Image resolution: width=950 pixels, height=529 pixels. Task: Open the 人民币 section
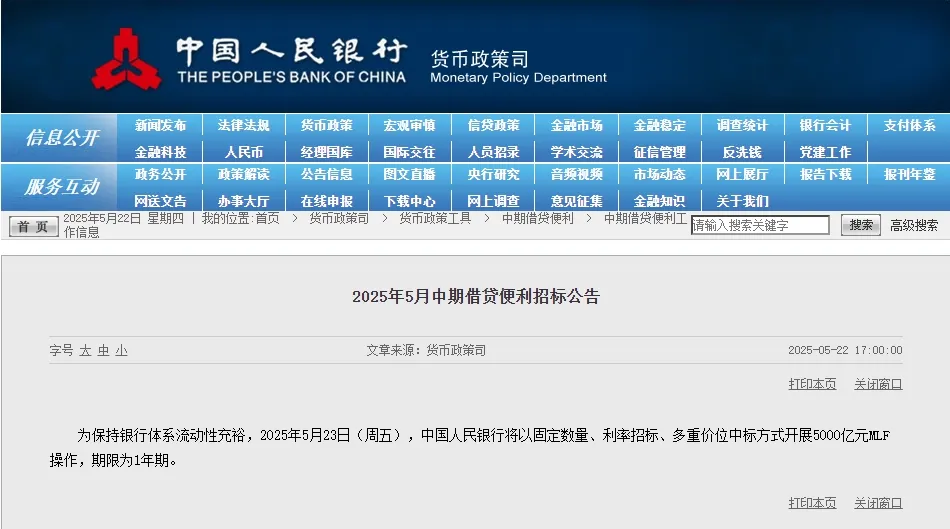pos(244,152)
